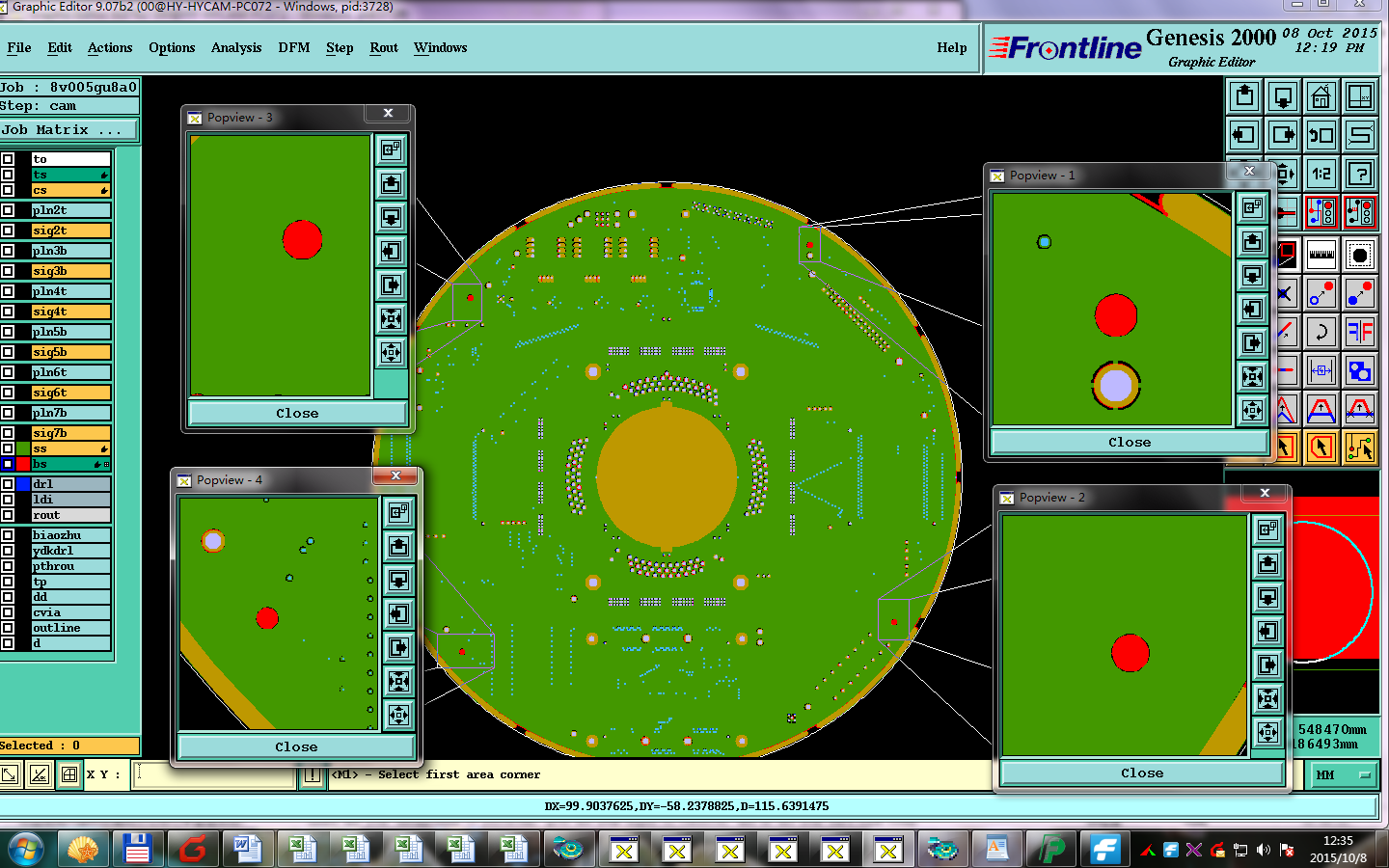Open the Help menu
Screen dimensions: 1389x868
click(x=951, y=47)
